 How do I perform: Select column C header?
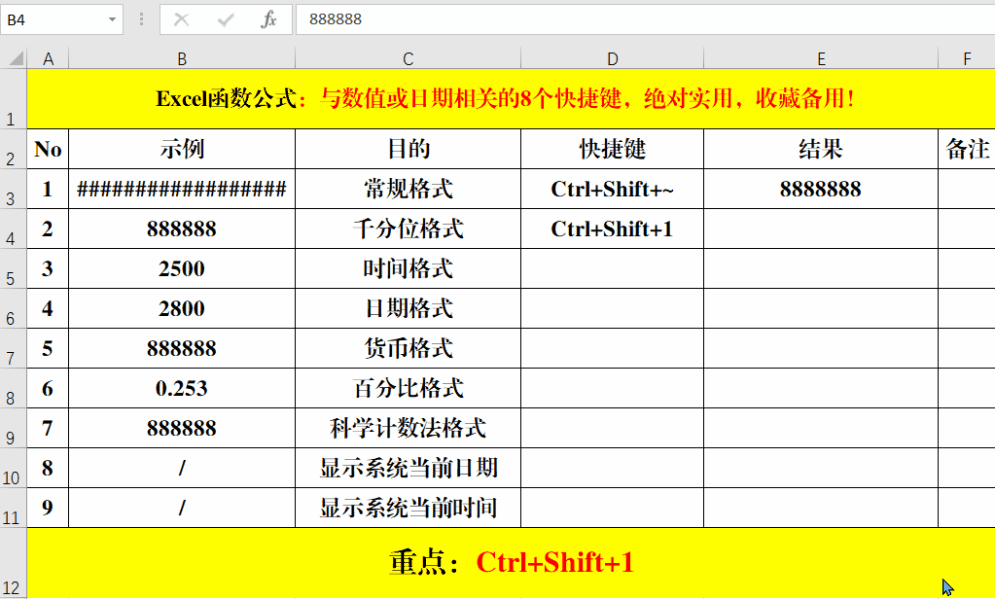click(408, 59)
